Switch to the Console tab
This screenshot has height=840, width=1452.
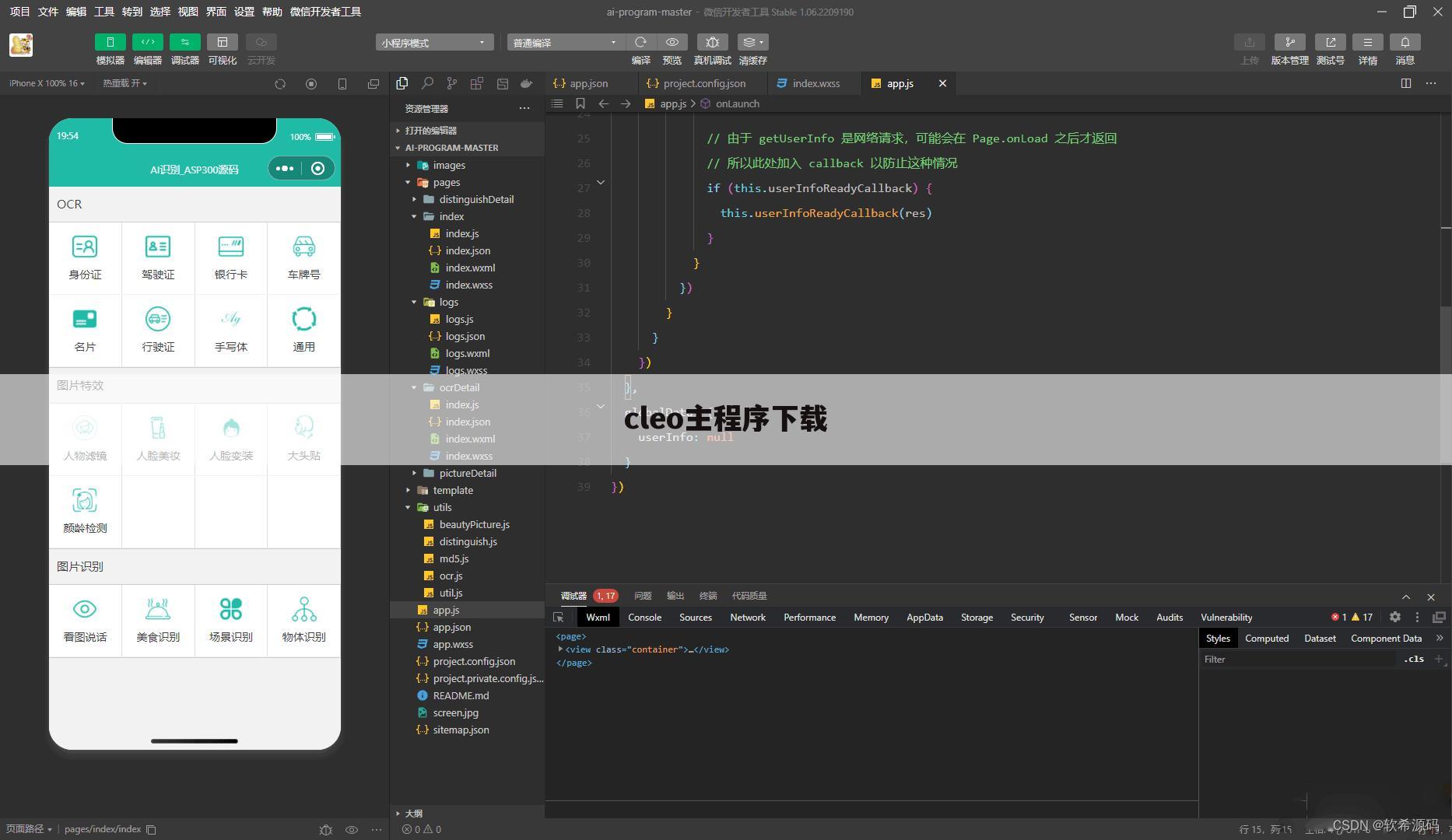[644, 618]
